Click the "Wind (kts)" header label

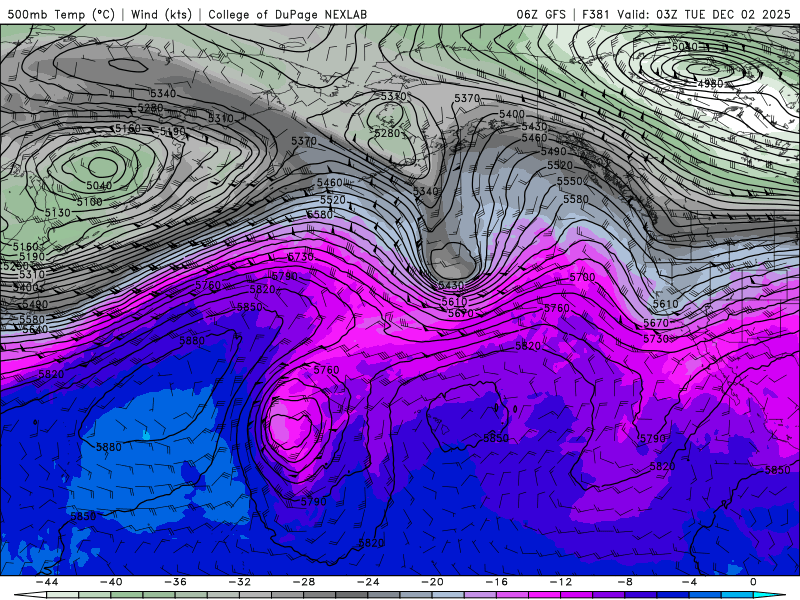point(161,14)
